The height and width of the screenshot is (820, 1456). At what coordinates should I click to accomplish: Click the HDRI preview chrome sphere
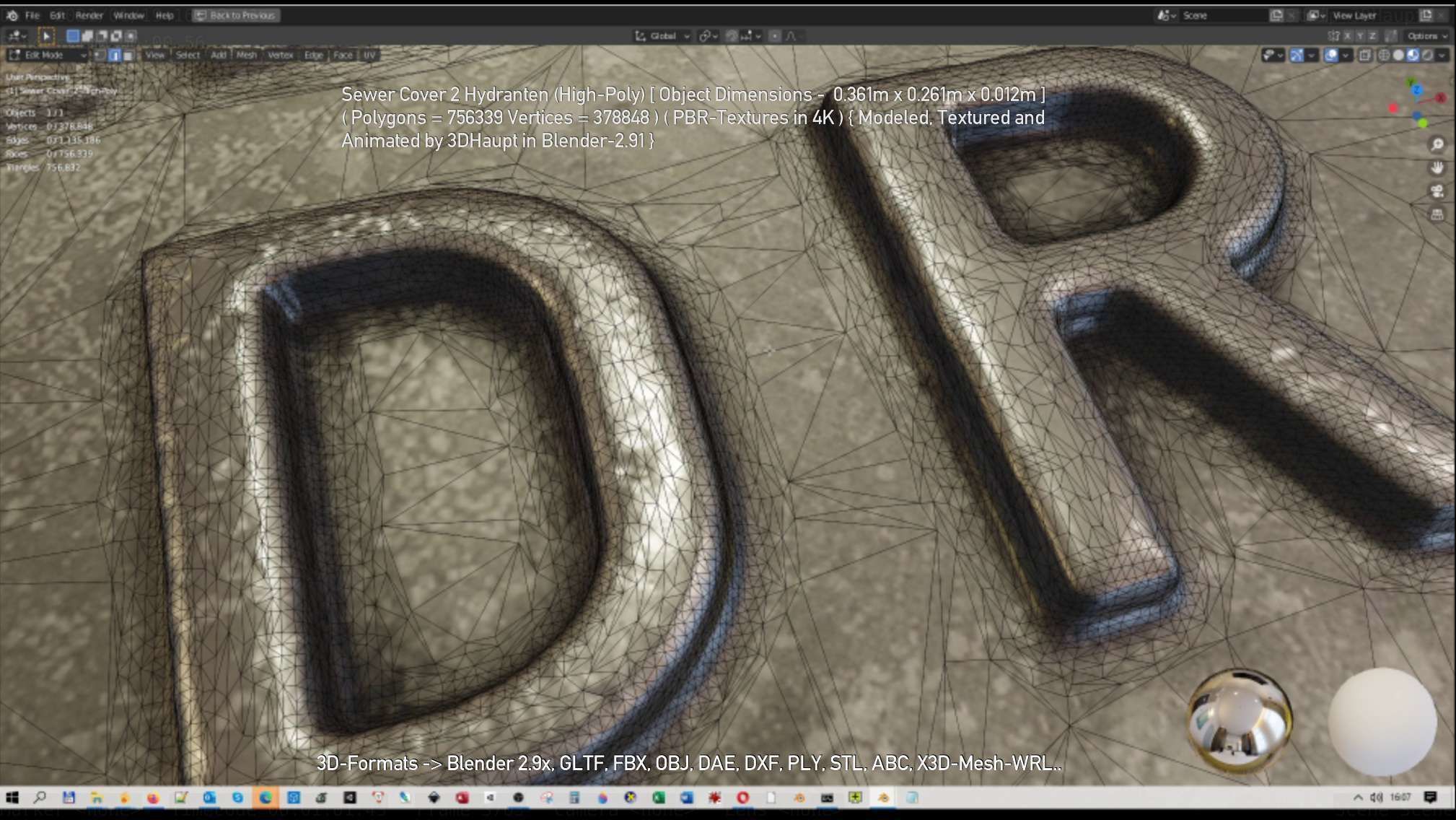point(1240,721)
